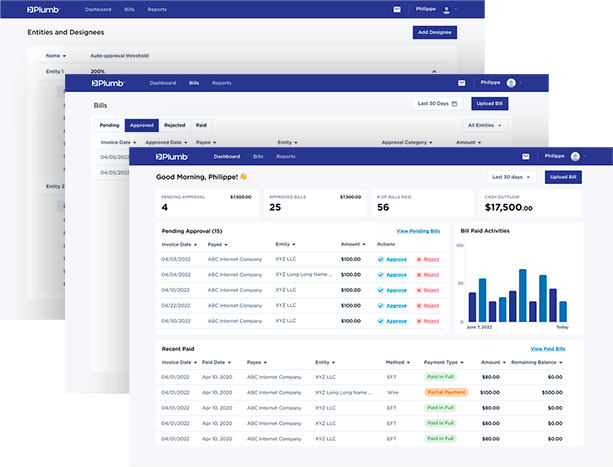Click the mail icon in Entities window header

click(397, 9)
